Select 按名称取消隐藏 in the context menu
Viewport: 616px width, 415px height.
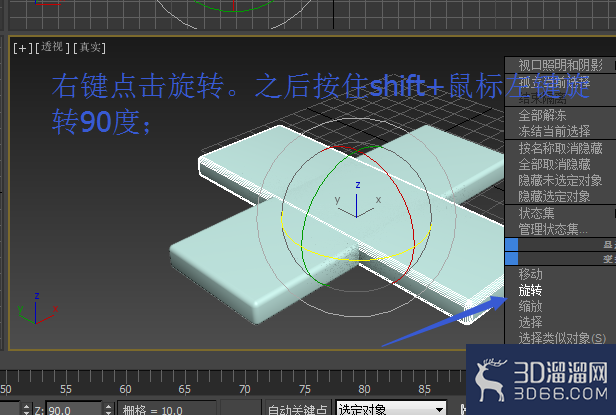click(x=560, y=148)
